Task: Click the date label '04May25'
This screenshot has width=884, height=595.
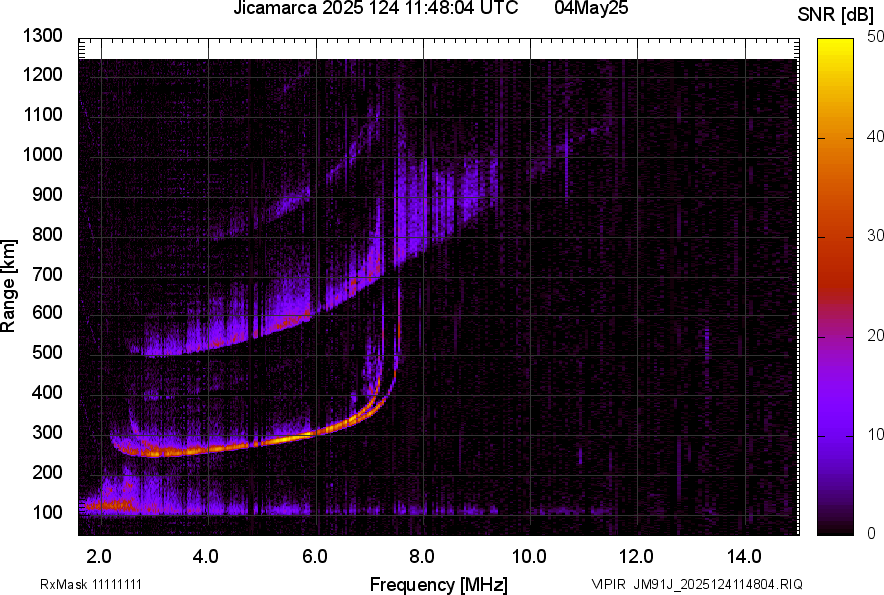Action: pyautogui.click(x=591, y=8)
